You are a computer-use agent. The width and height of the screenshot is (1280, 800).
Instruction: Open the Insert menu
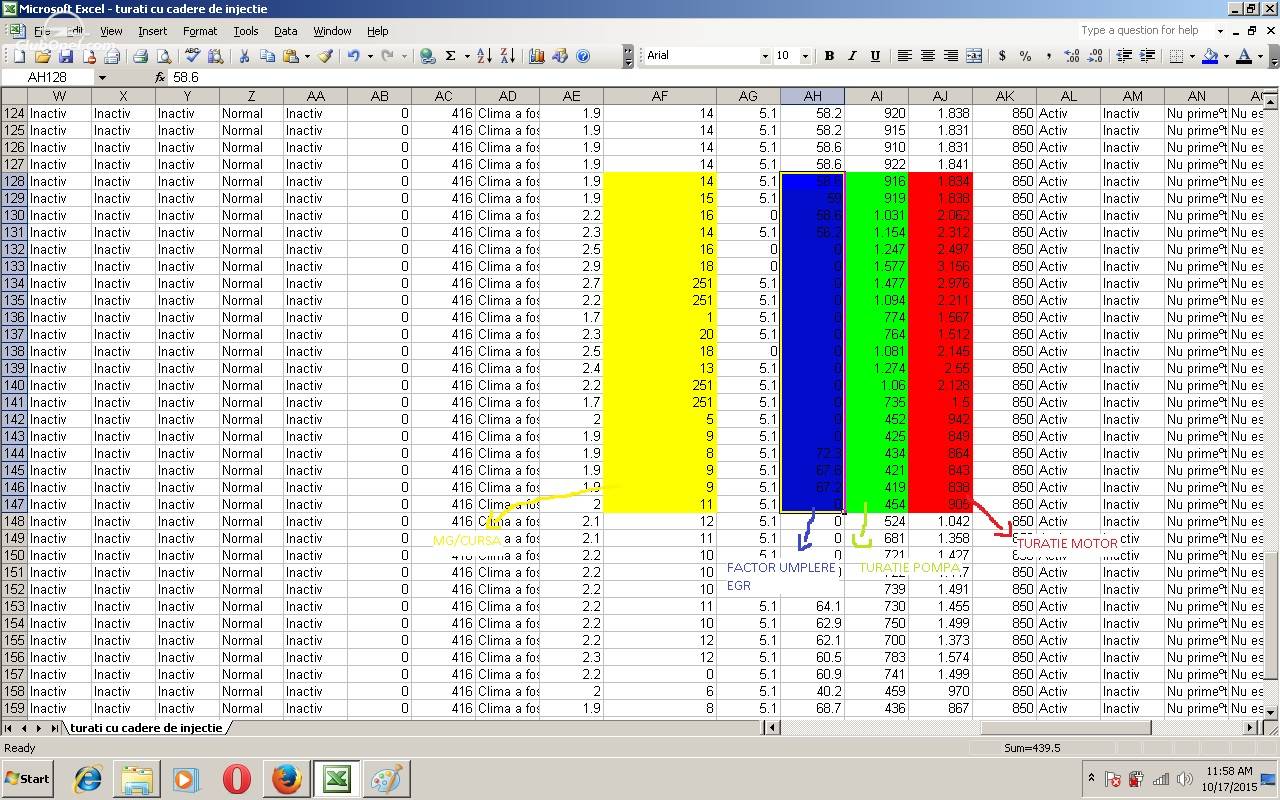153,31
